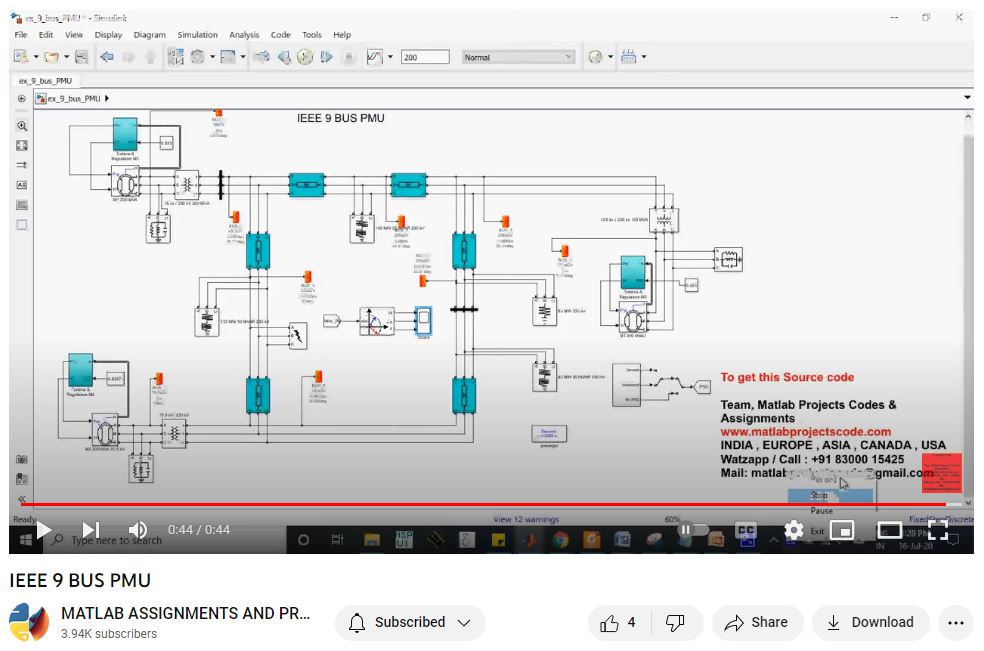This screenshot has width=984, height=651.
Task: Click the Back navigation arrow icon
Action: coord(107,57)
